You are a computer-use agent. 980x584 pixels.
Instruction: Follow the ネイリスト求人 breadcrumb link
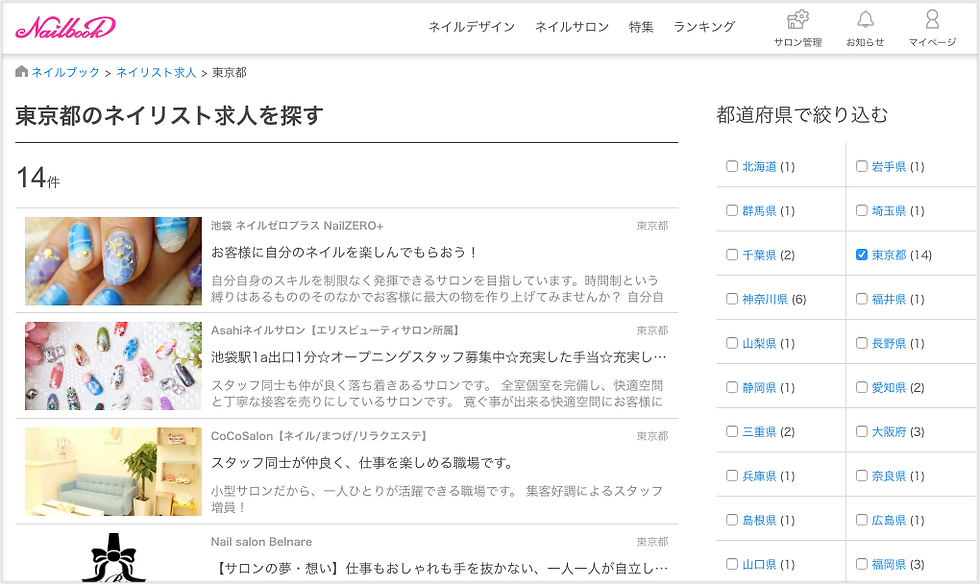tap(156, 73)
